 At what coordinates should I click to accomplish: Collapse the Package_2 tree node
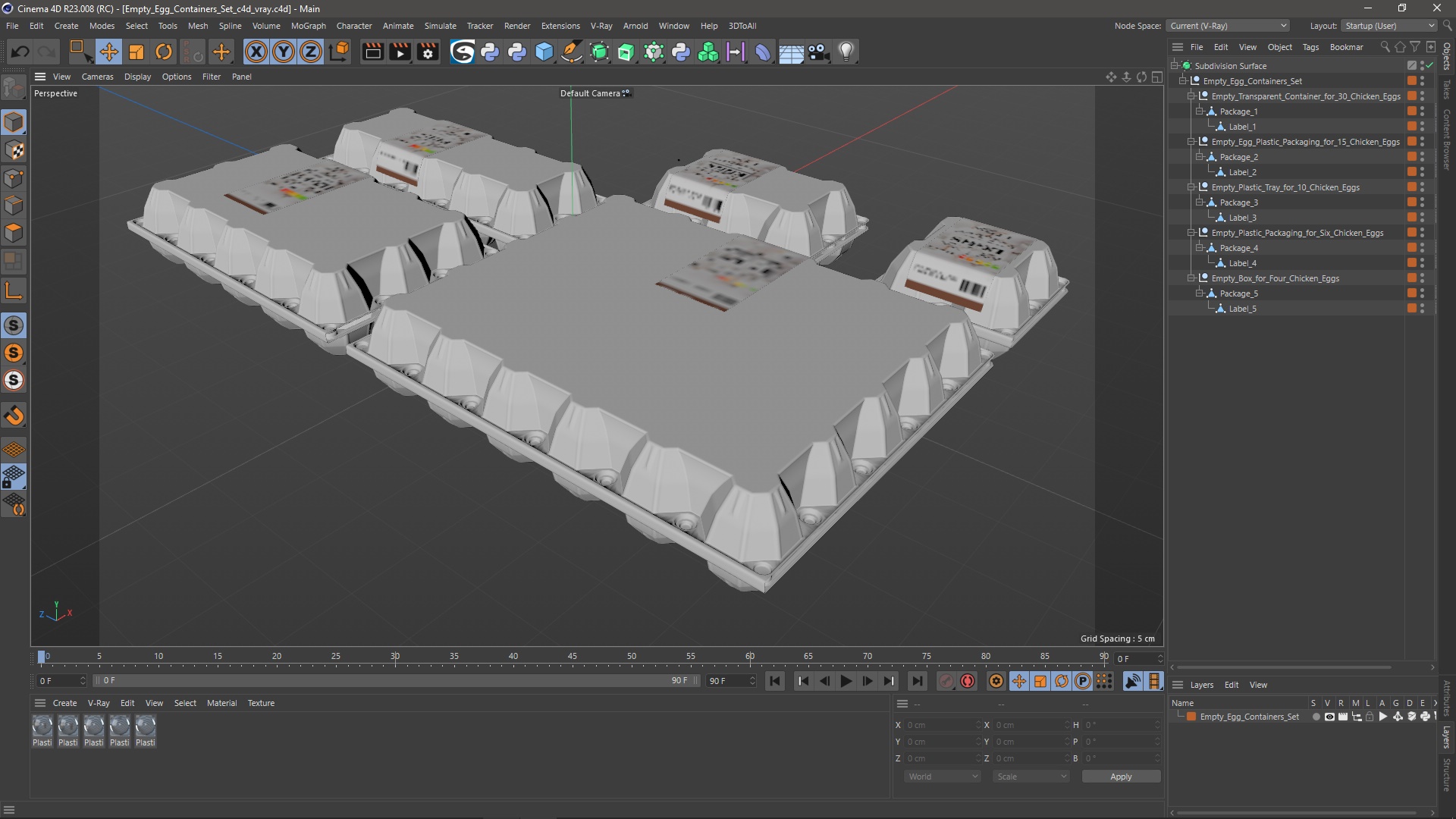[x=1199, y=157]
